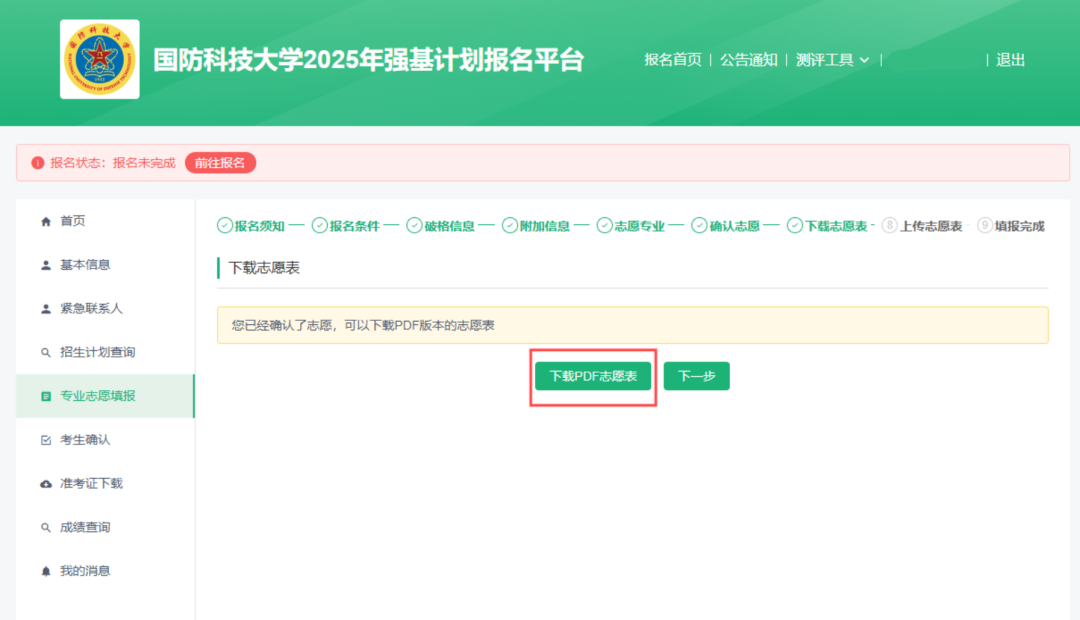Viewport: 1080px width, 620px height.
Task: Click the check circle of 报名须知 step
Action: coord(225,226)
